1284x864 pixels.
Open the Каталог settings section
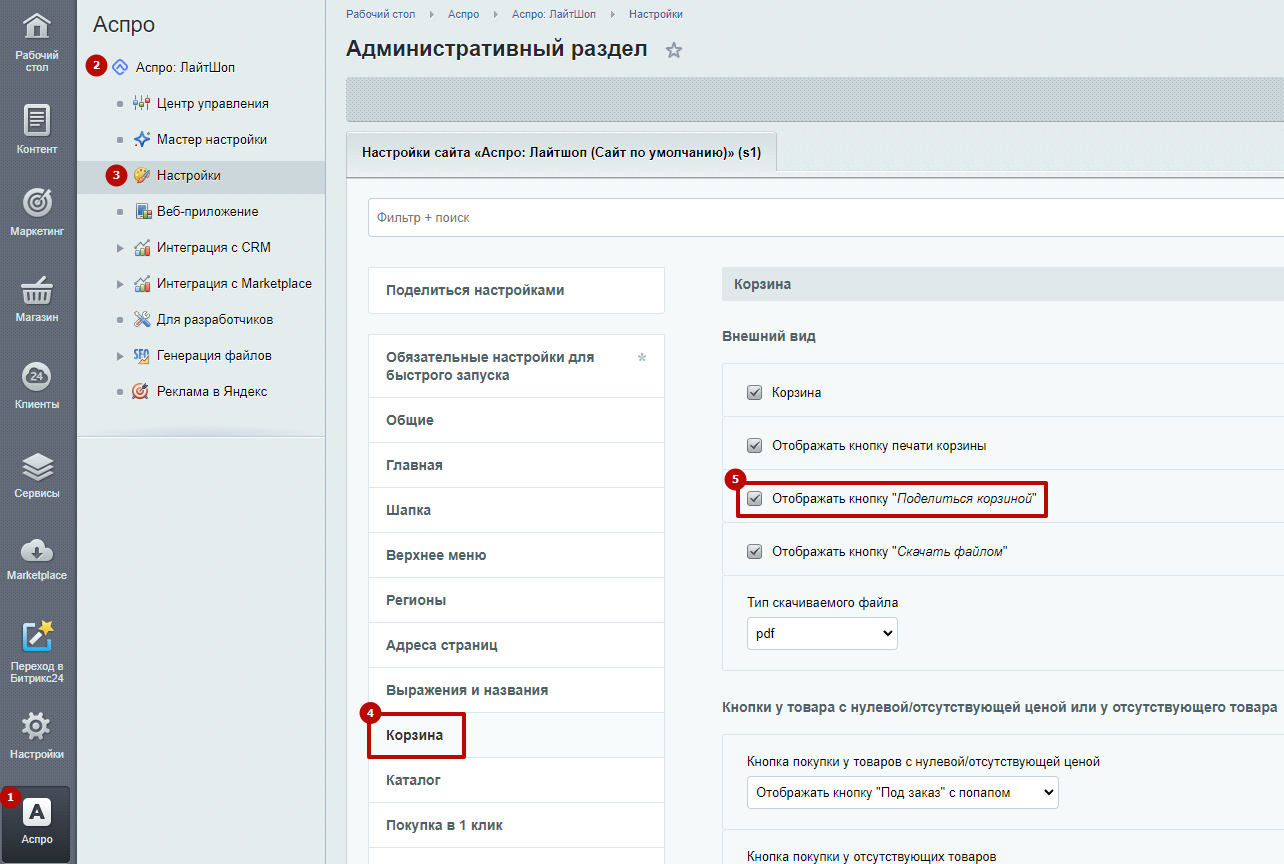516,780
